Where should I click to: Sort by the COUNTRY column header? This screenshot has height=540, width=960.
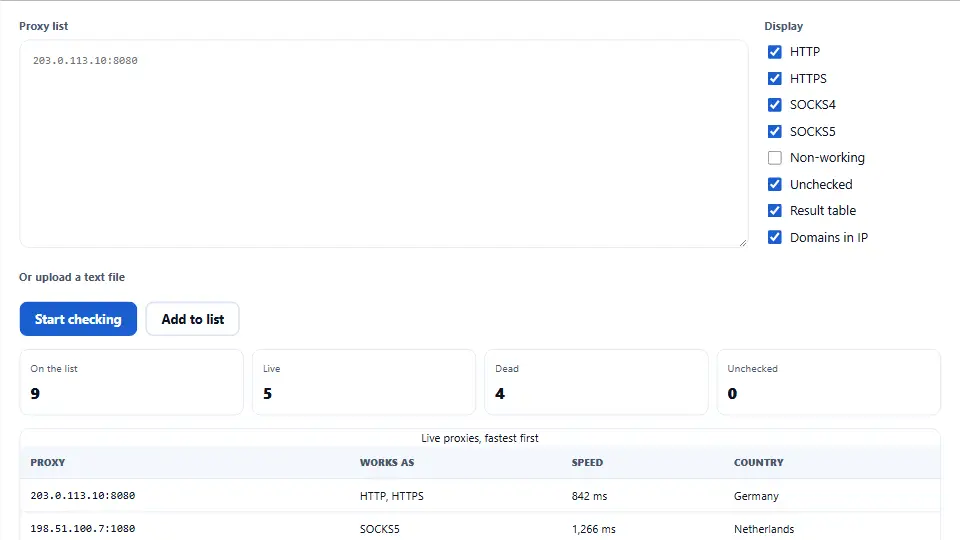pyautogui.click(x=759, y=463)
